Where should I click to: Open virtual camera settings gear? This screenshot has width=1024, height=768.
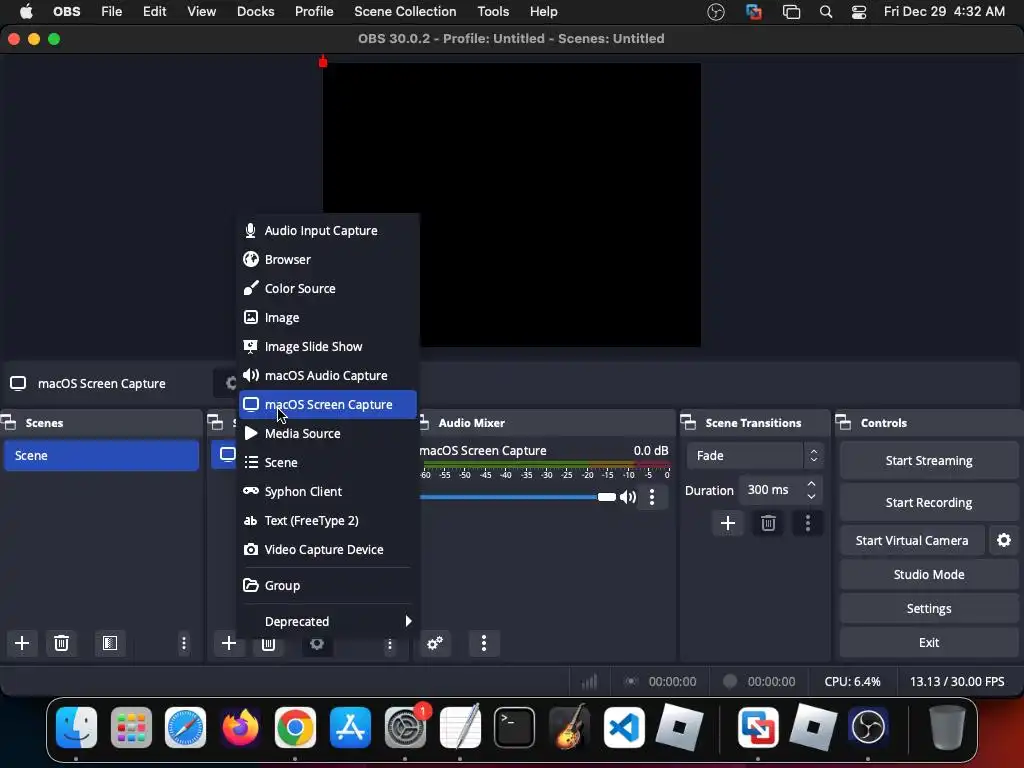tap(1004, 540)
